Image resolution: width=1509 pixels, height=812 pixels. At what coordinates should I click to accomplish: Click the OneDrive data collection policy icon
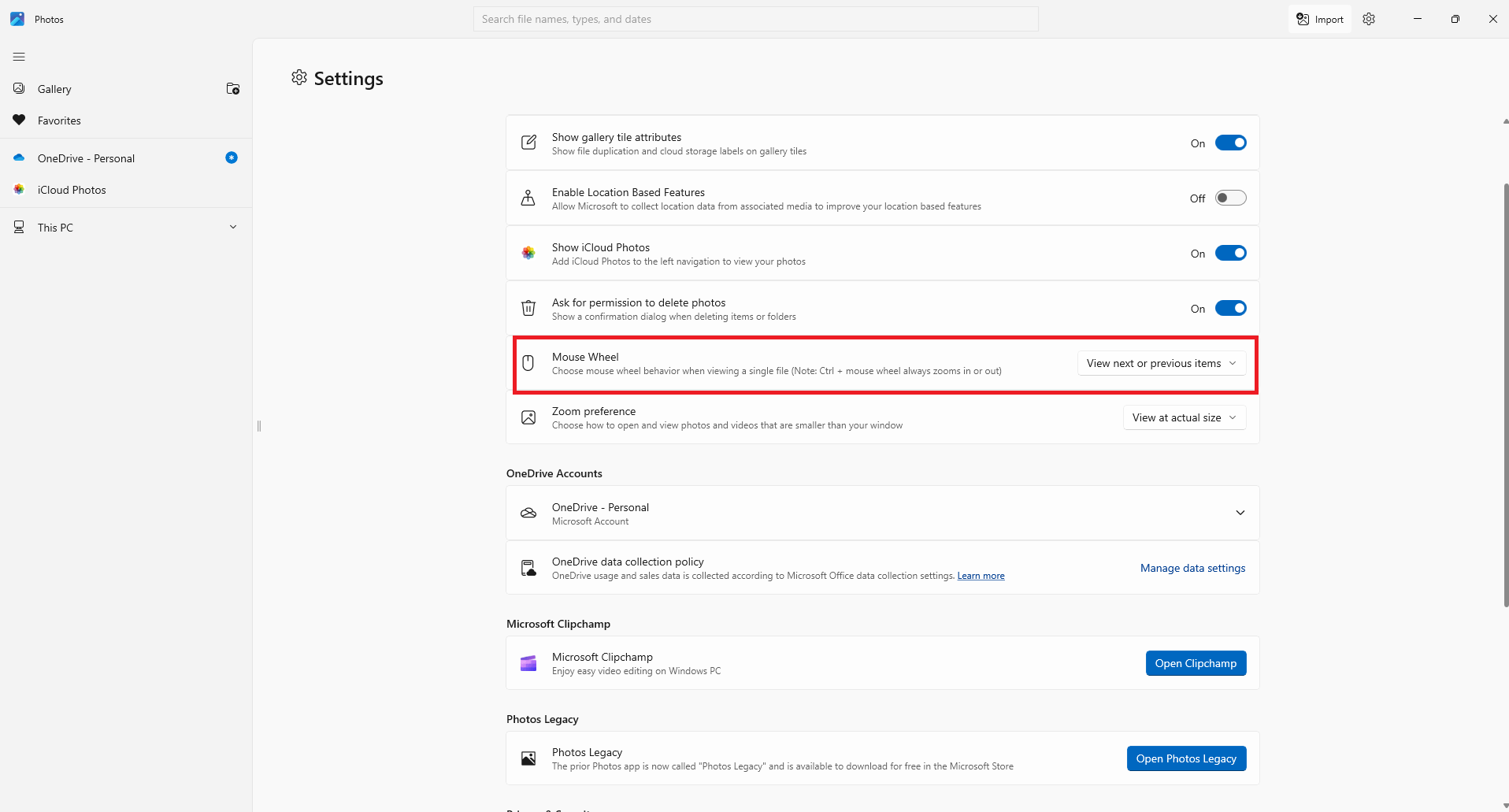528,568
